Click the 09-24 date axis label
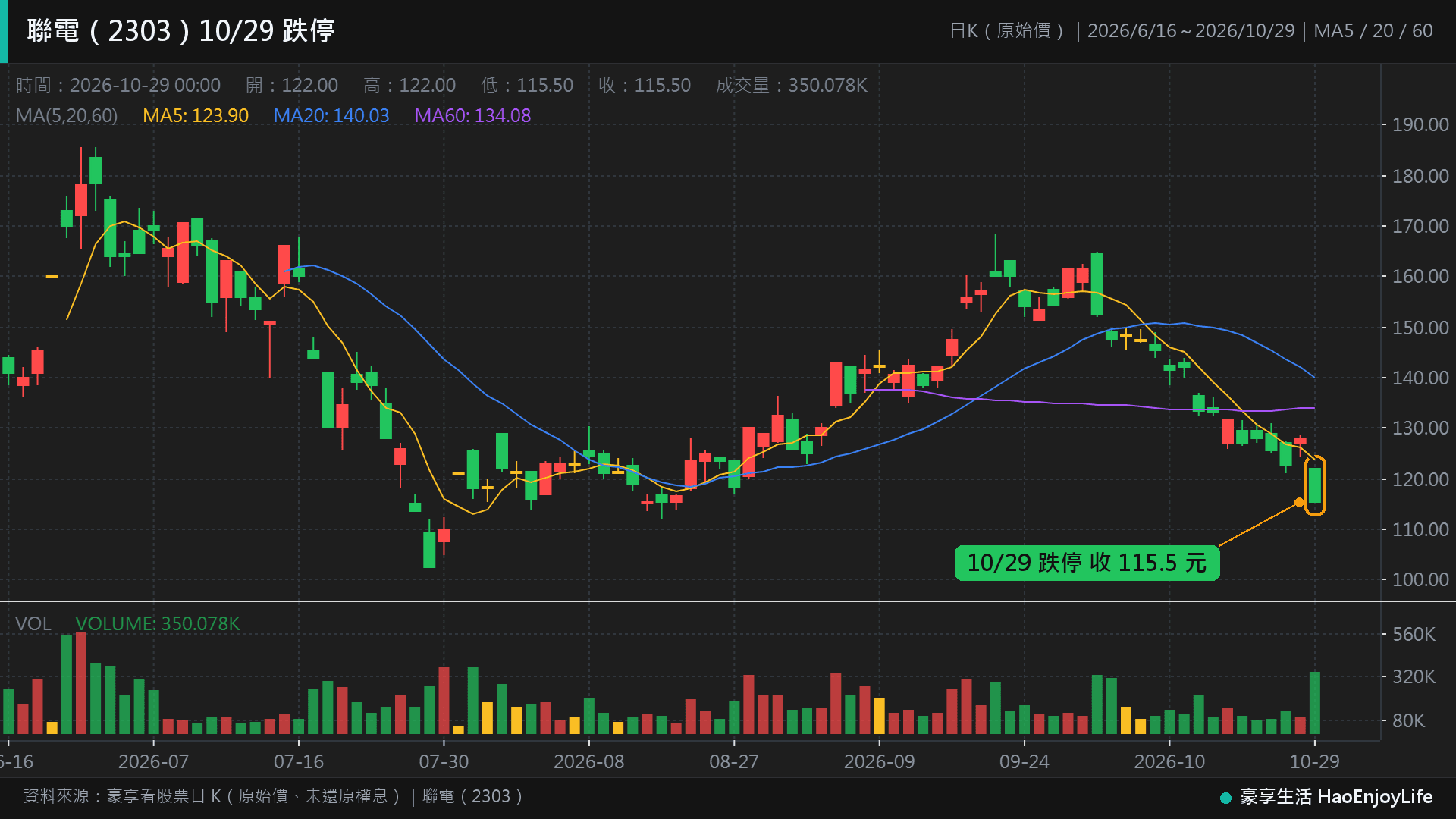 click(x=1025, y=761)
